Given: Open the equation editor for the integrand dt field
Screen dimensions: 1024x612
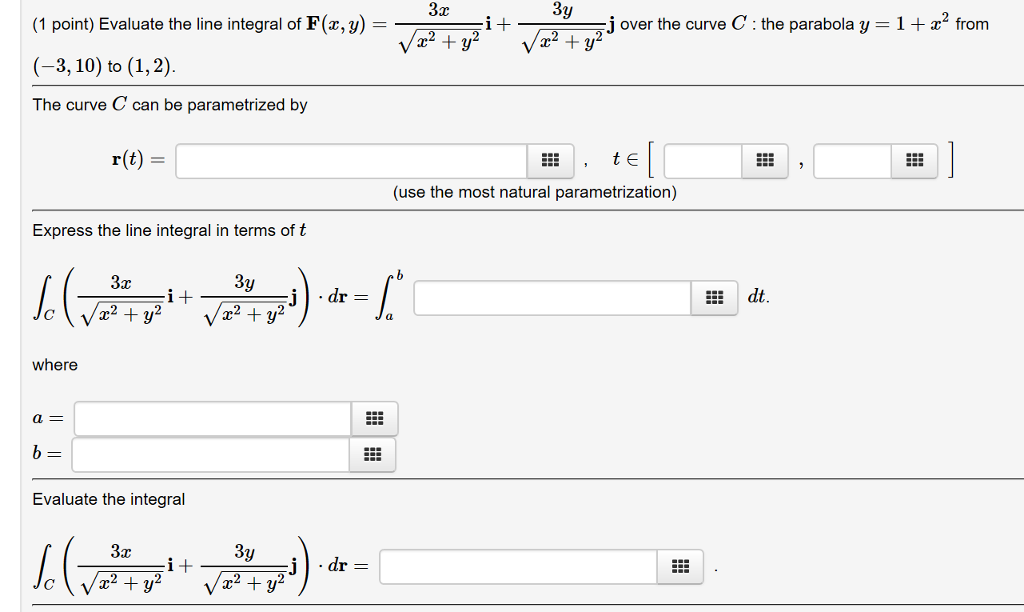Looking at the screenshot, I should click(713, 298).
